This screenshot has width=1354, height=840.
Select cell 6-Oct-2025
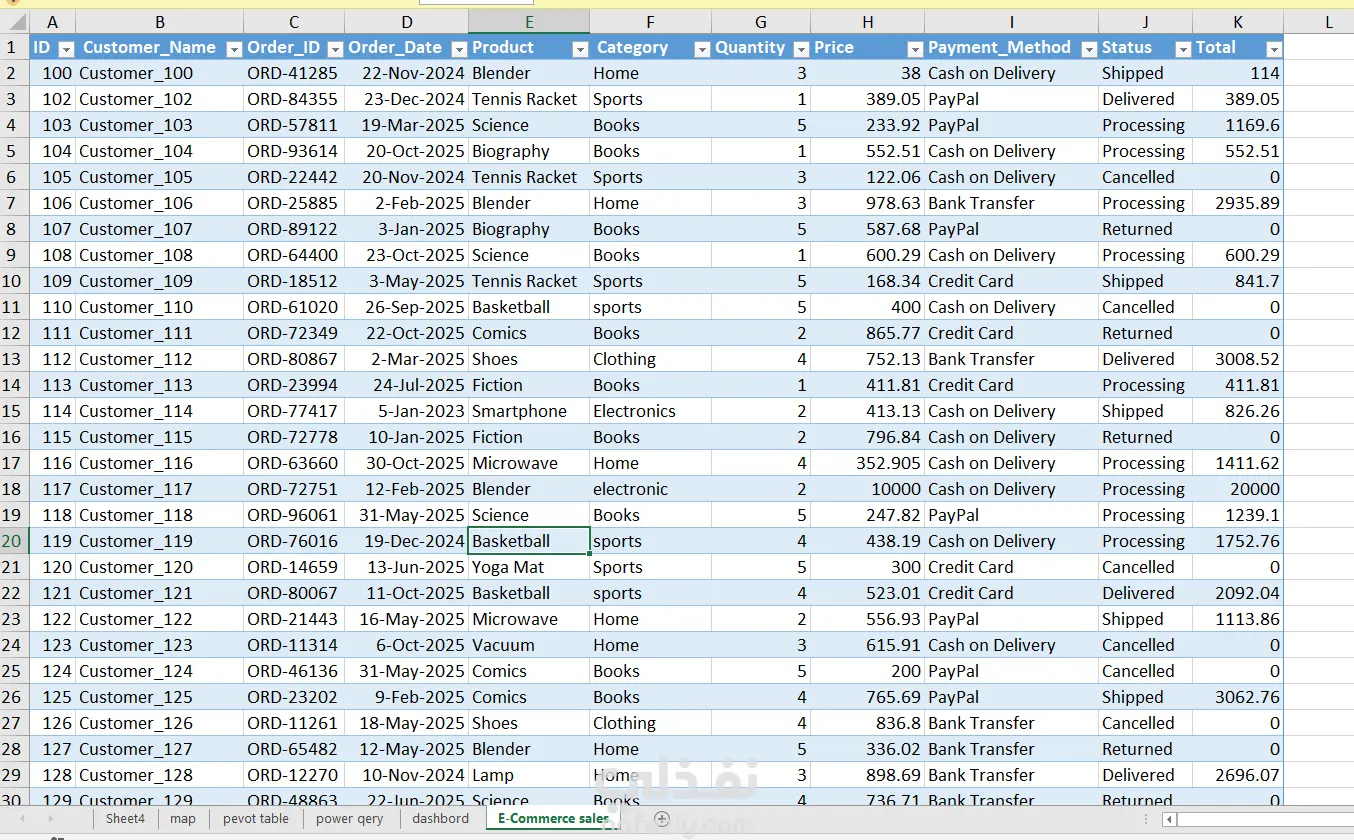[406, 645]
